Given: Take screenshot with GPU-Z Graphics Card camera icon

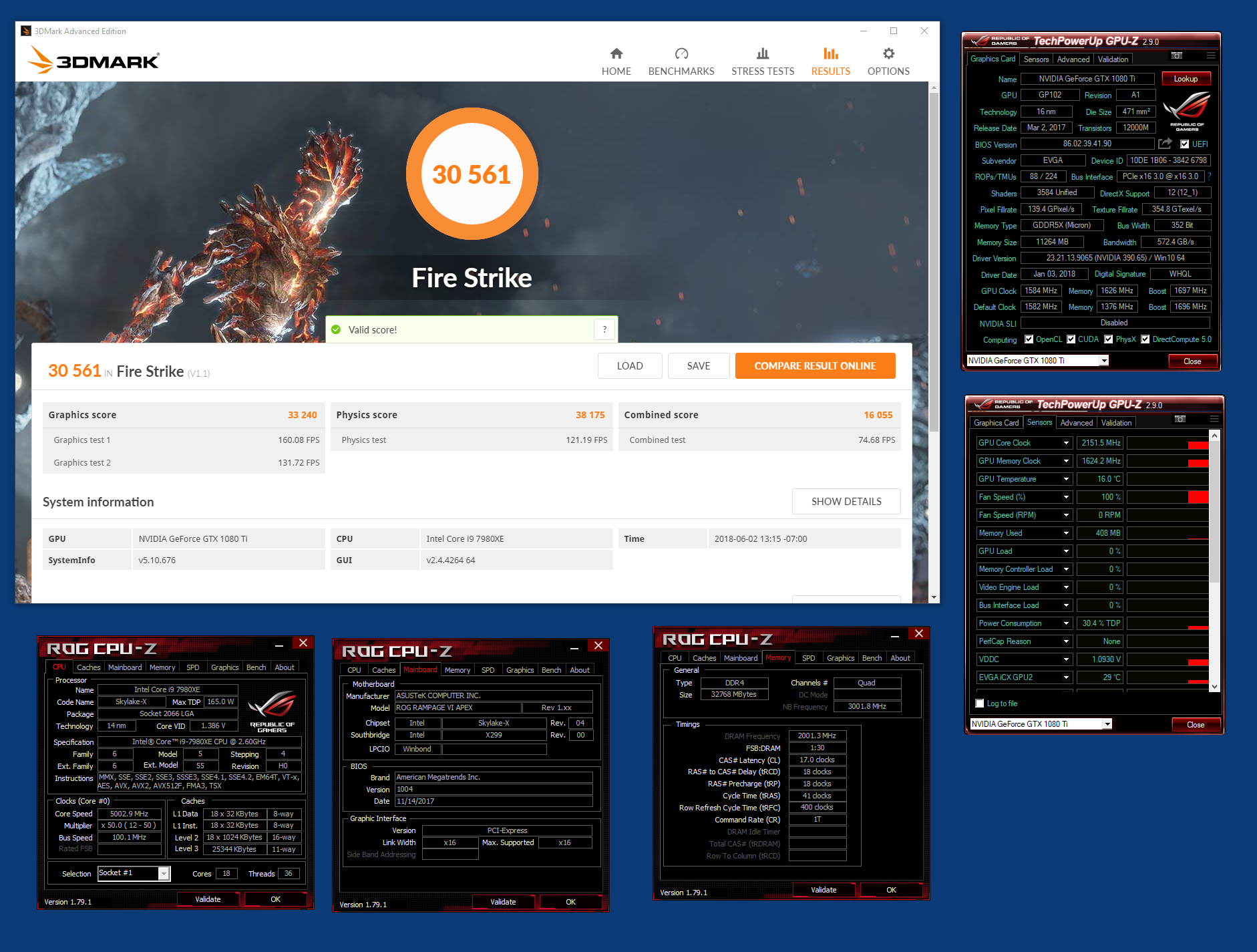Looking at the screenshot, I should 1177,55.
